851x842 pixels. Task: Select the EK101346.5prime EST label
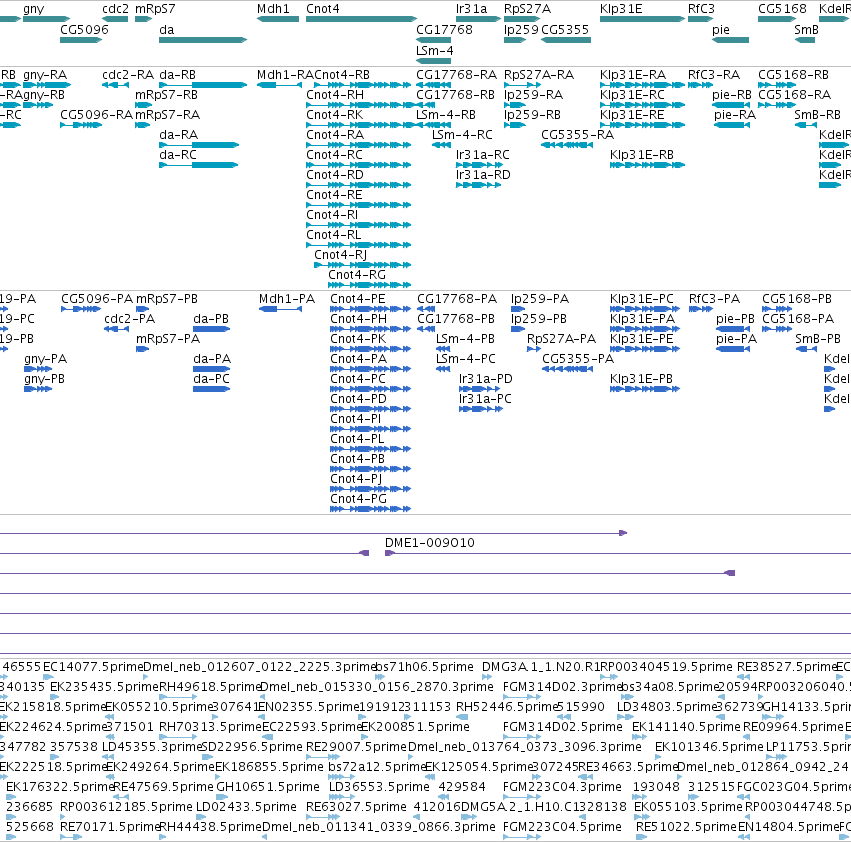(709, 746)
